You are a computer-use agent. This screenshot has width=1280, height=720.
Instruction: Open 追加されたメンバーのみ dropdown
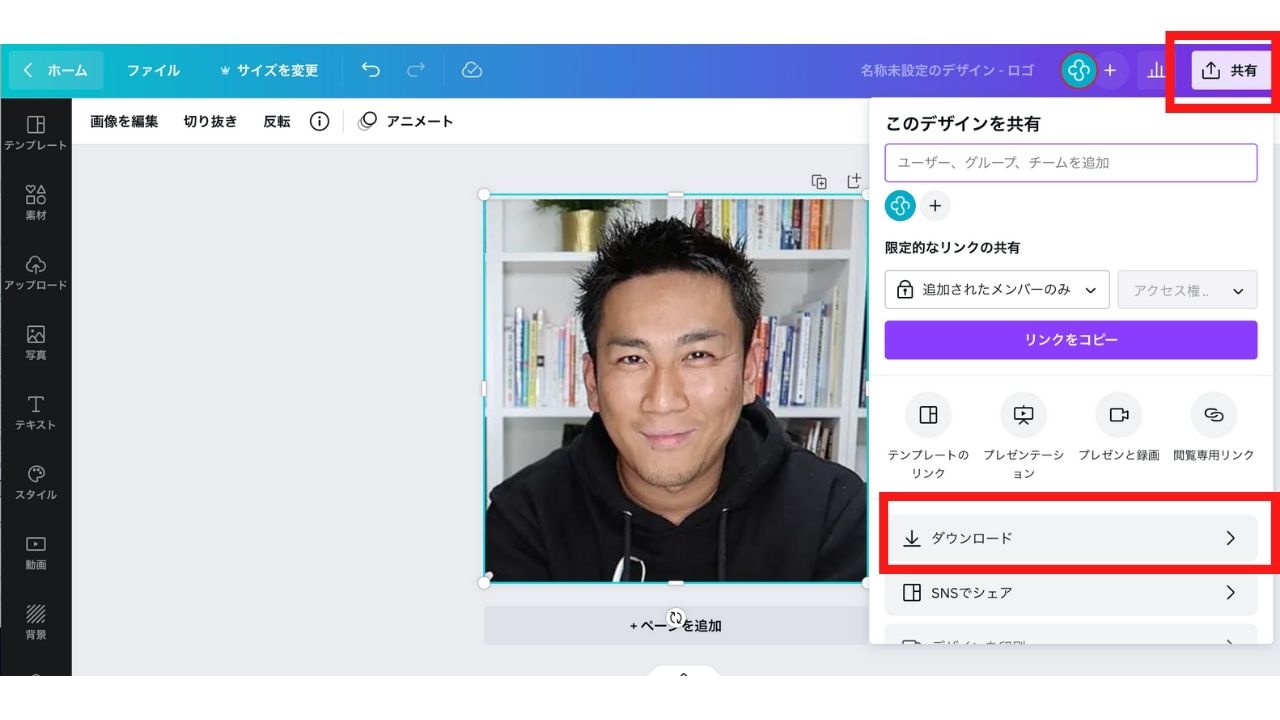point(997,290)
